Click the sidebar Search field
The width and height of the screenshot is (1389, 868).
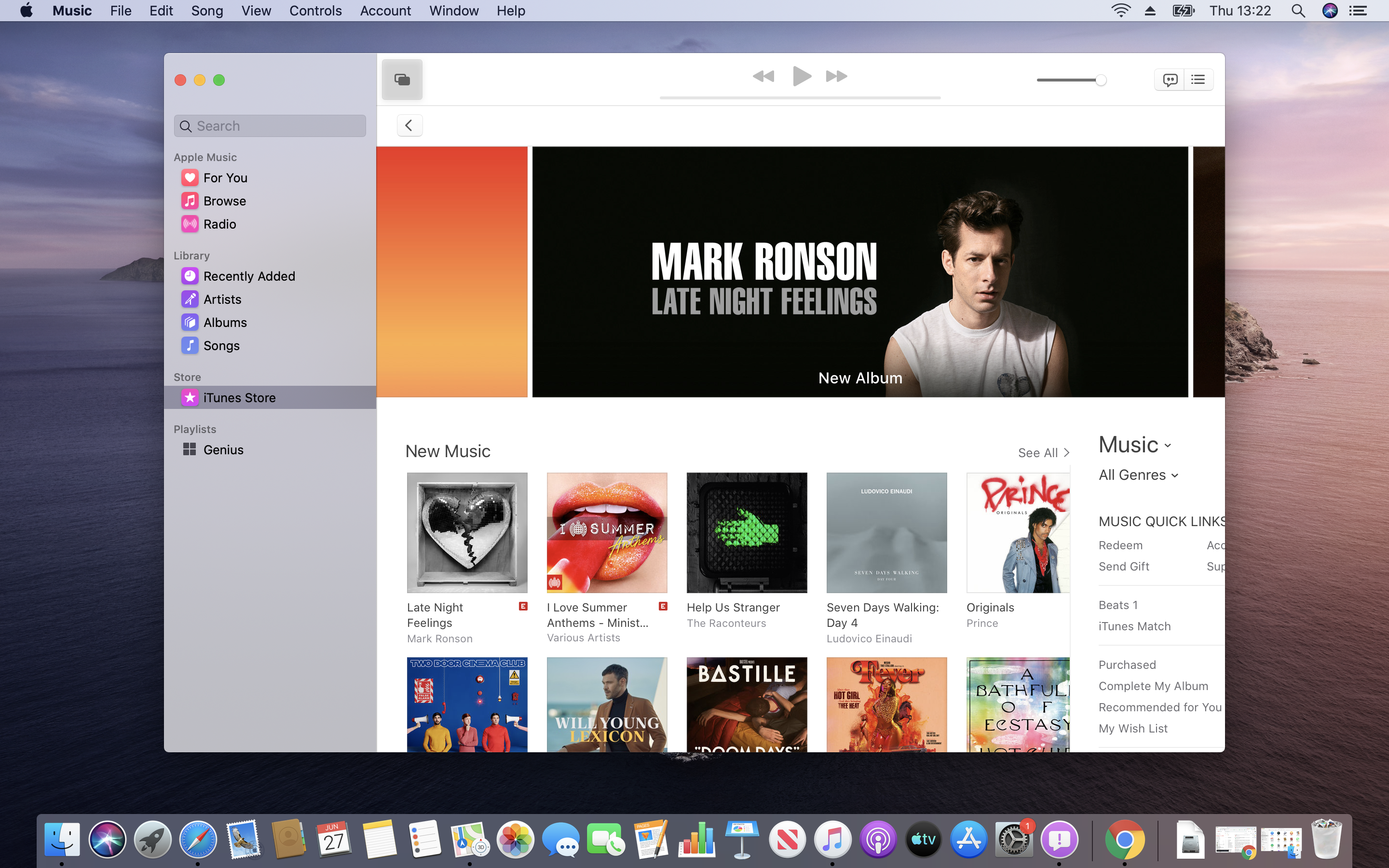pyautogui.click(x=270, y=126)
